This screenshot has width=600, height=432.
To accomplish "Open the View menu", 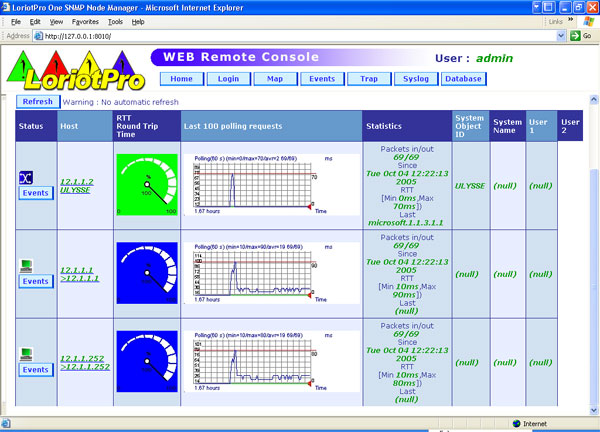I will click(x=56, y=22).
